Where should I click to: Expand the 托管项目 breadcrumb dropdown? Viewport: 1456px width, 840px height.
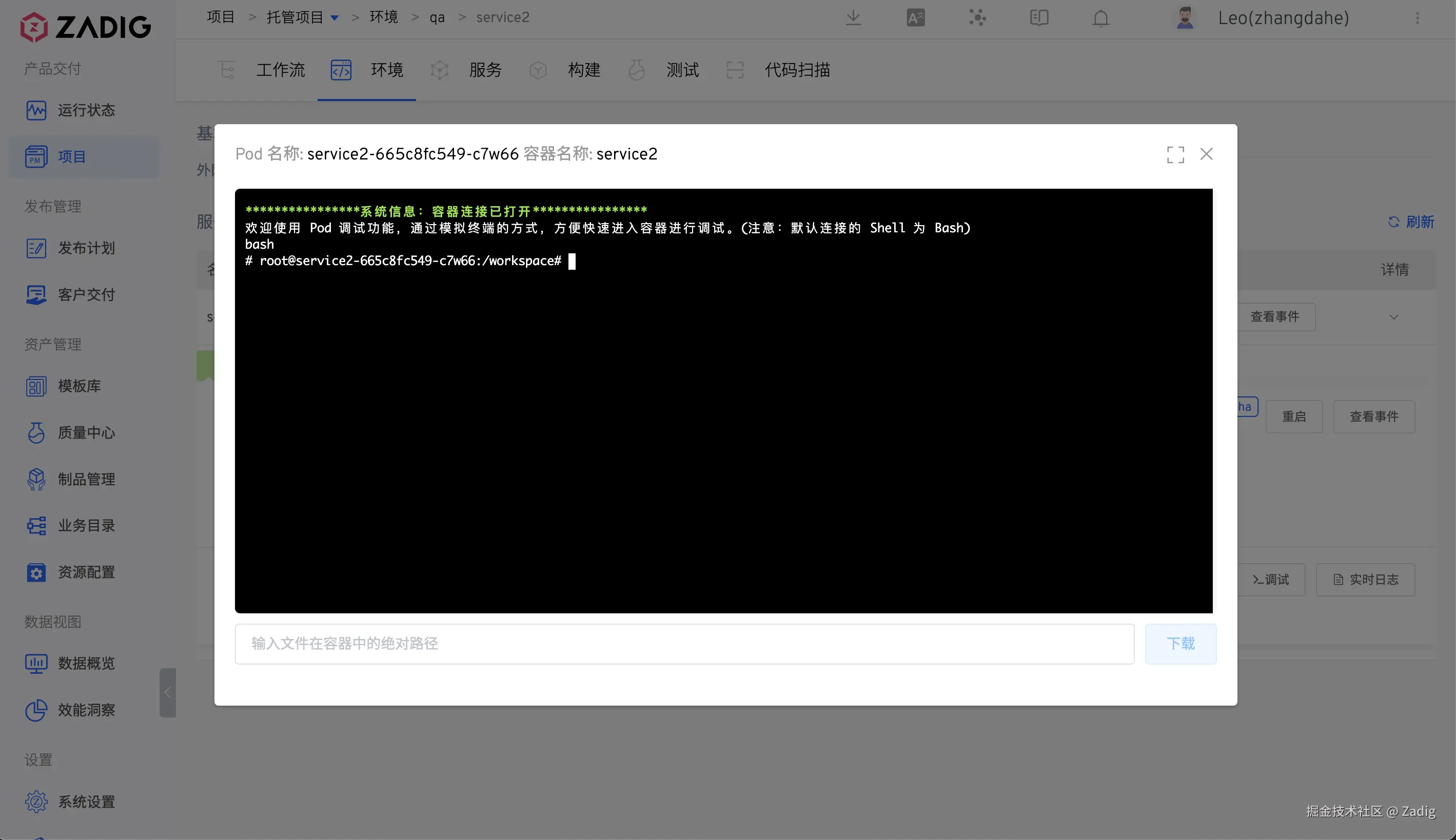[x=334, y=18]
